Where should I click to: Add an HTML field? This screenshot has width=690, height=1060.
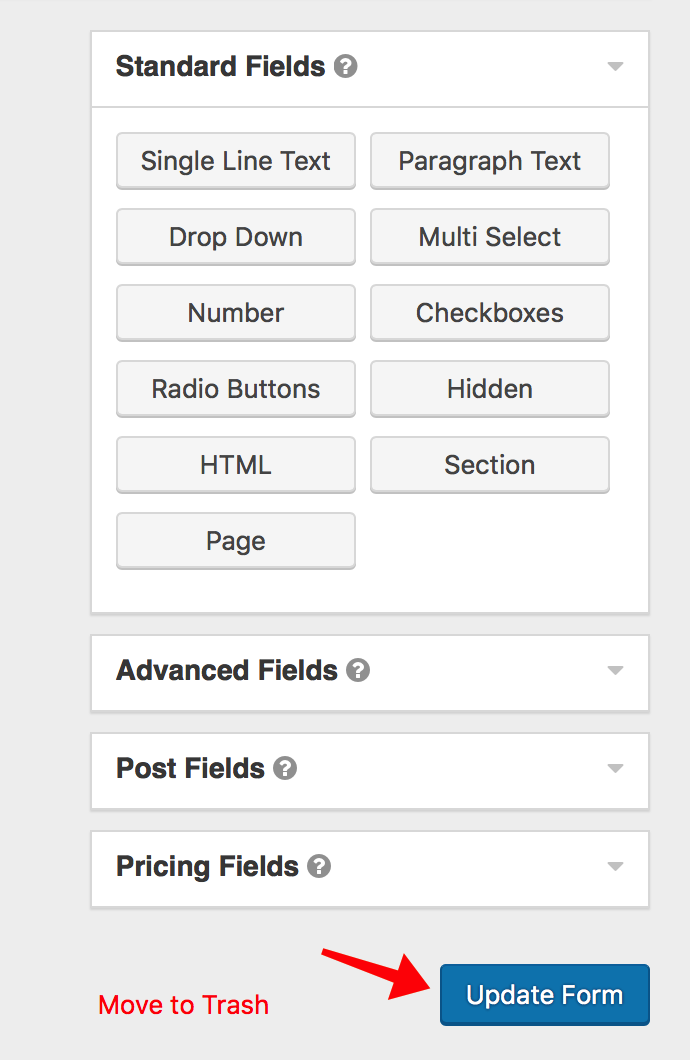(x=236, y=465)
